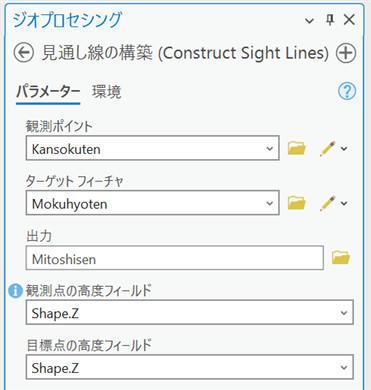
Task: Expand the Kansokuten dropdown list
Action: pyautogui.click(x=270, y=148)
